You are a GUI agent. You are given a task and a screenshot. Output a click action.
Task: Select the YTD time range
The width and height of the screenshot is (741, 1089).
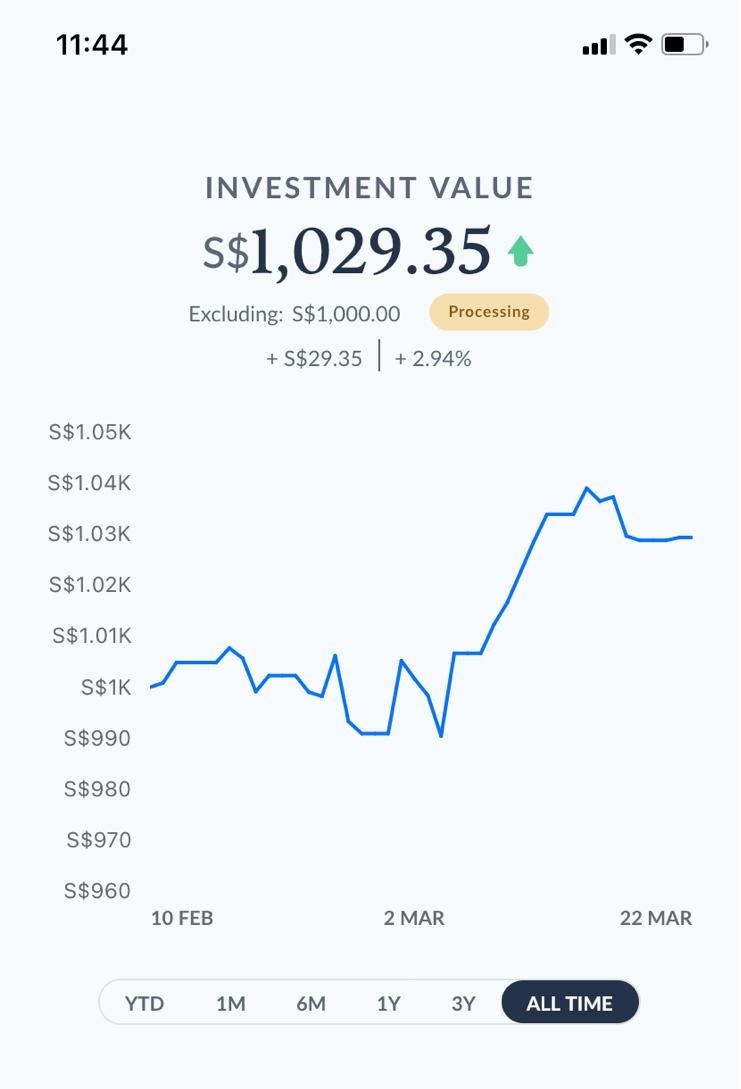144,1003
